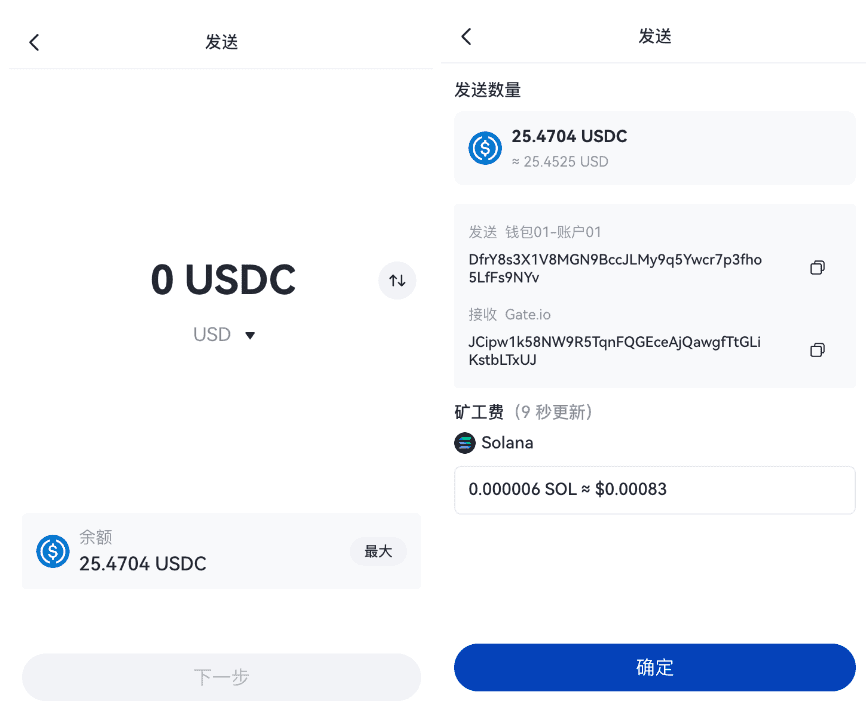The image size is (866, 708).
Task: Tap the 25.4704 USDC balance amount
Action: pyautogui.click(x=142, y=564)
